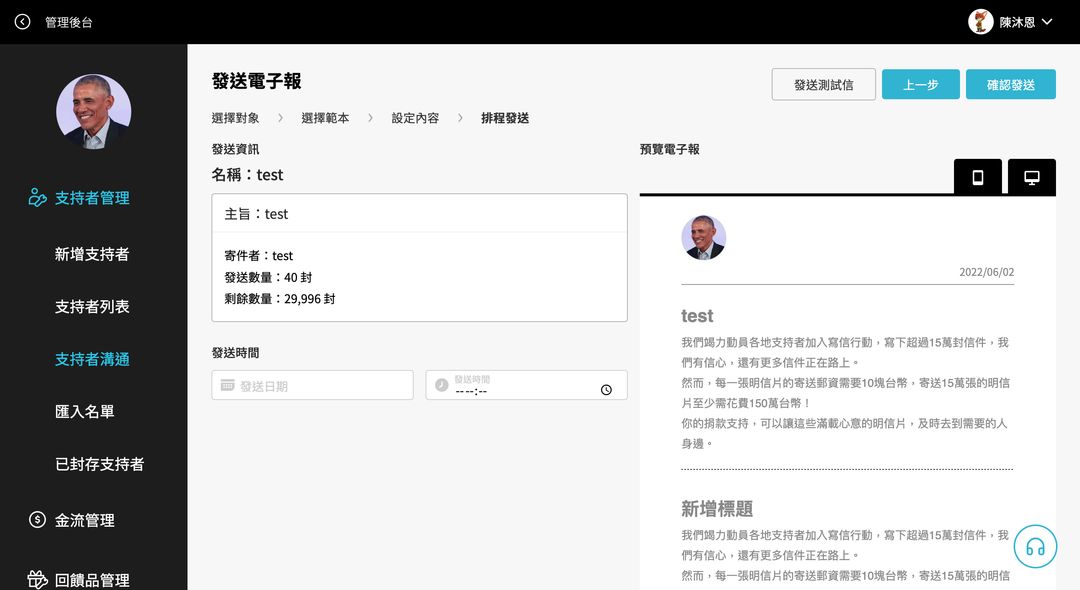Go back with the 上一步 button

[x=920, y=85]
